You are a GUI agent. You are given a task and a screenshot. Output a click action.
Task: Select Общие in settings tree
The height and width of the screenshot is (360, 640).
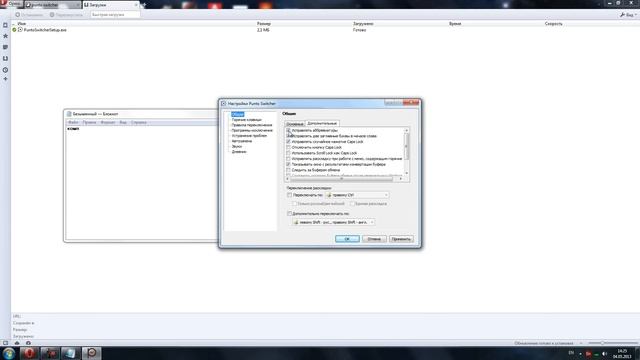(x=238, y=114)
